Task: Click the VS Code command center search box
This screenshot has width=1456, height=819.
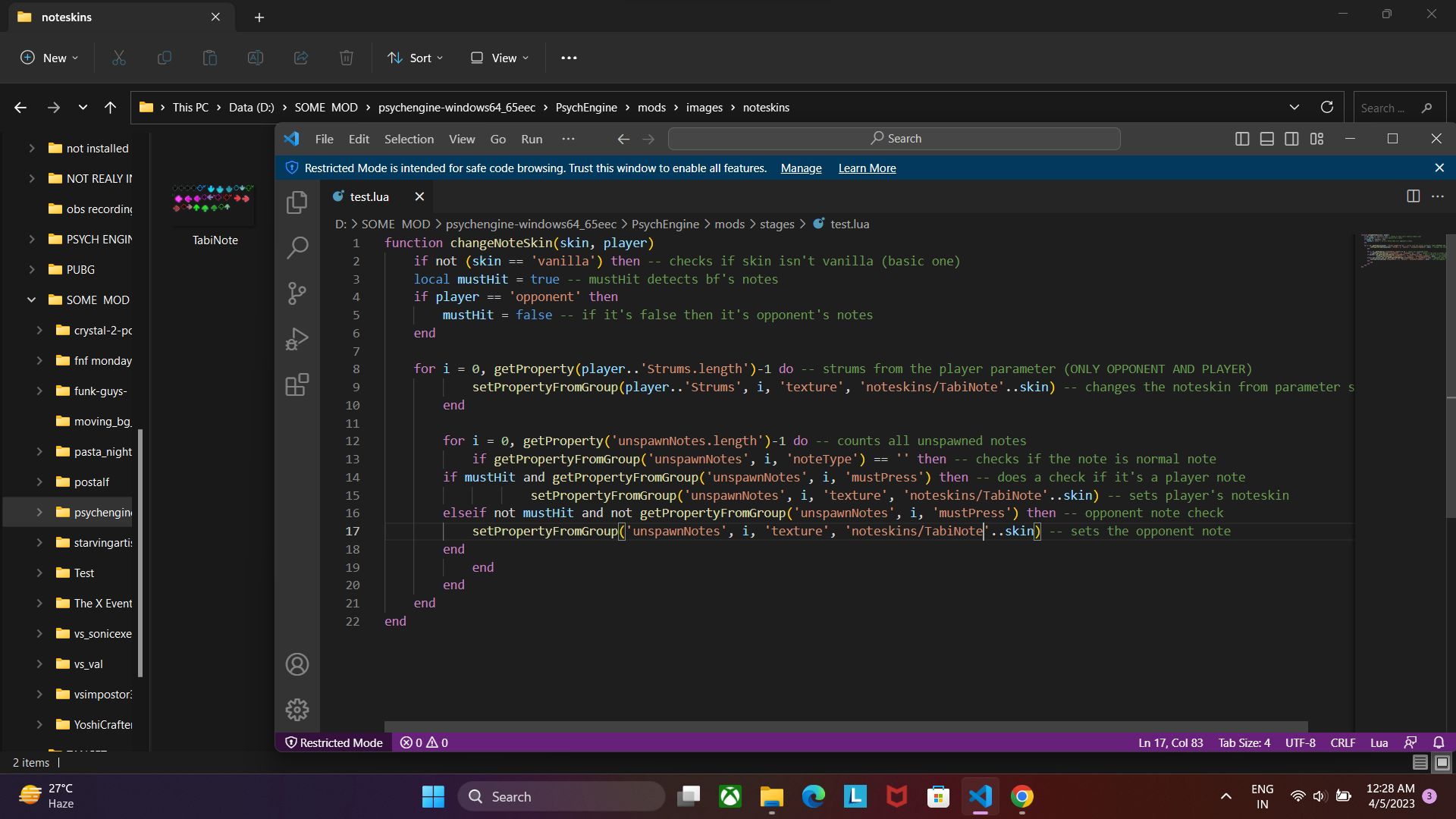Action: (x=894, y=139)
